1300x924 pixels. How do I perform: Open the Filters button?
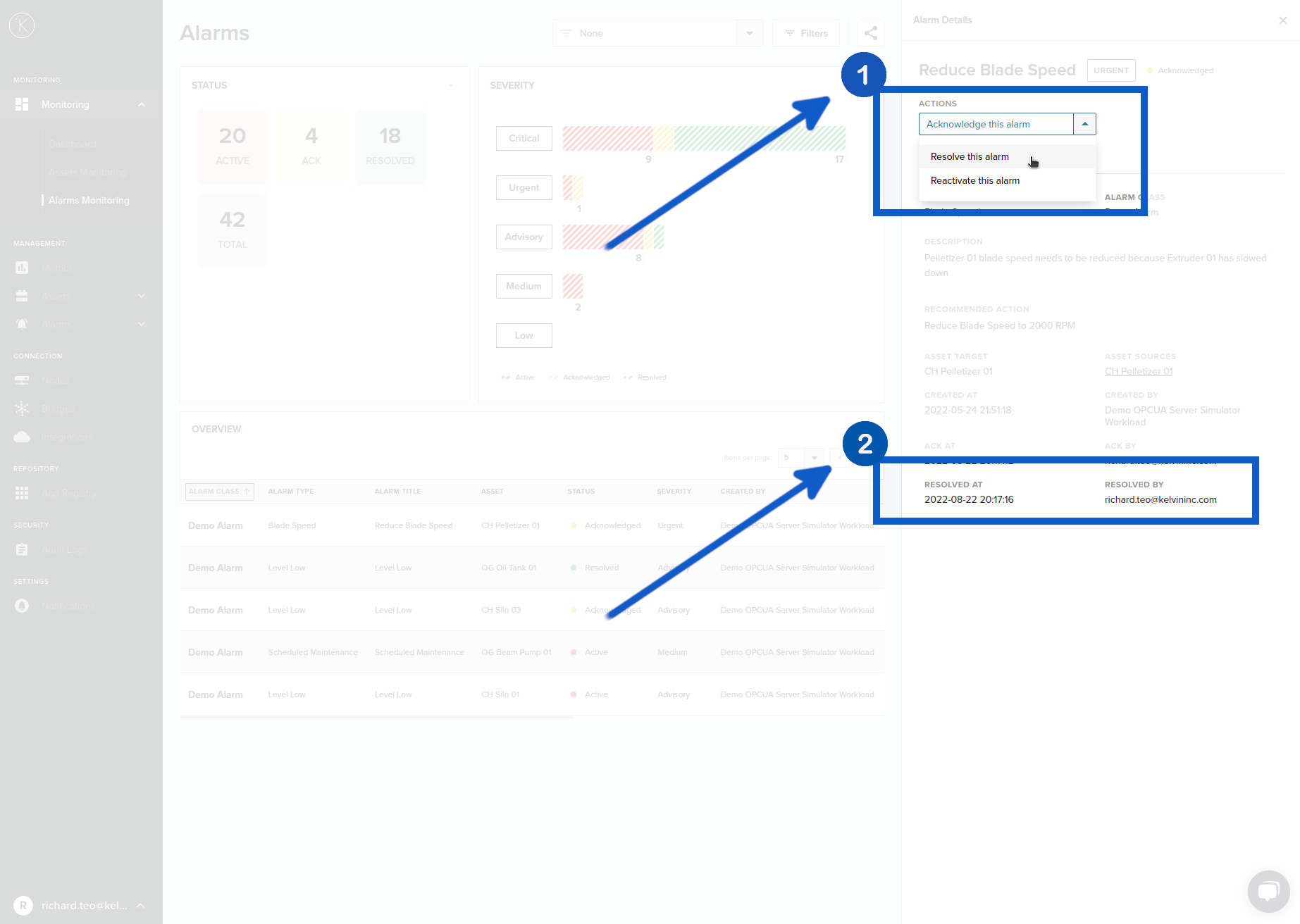click(x=806, y=33)
